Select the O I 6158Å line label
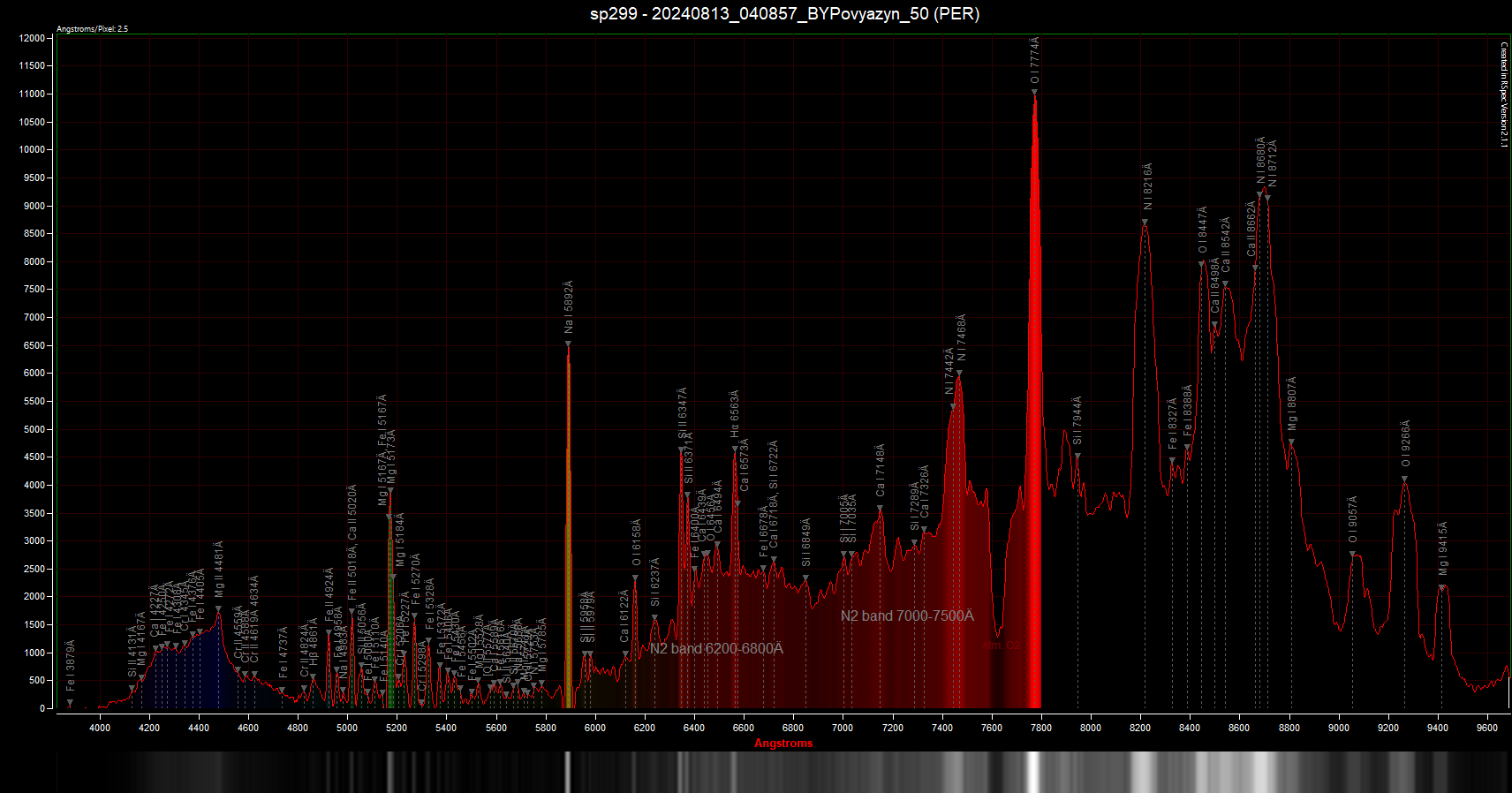This screenshot has width=1512, height=793. [x=637, y=542]
